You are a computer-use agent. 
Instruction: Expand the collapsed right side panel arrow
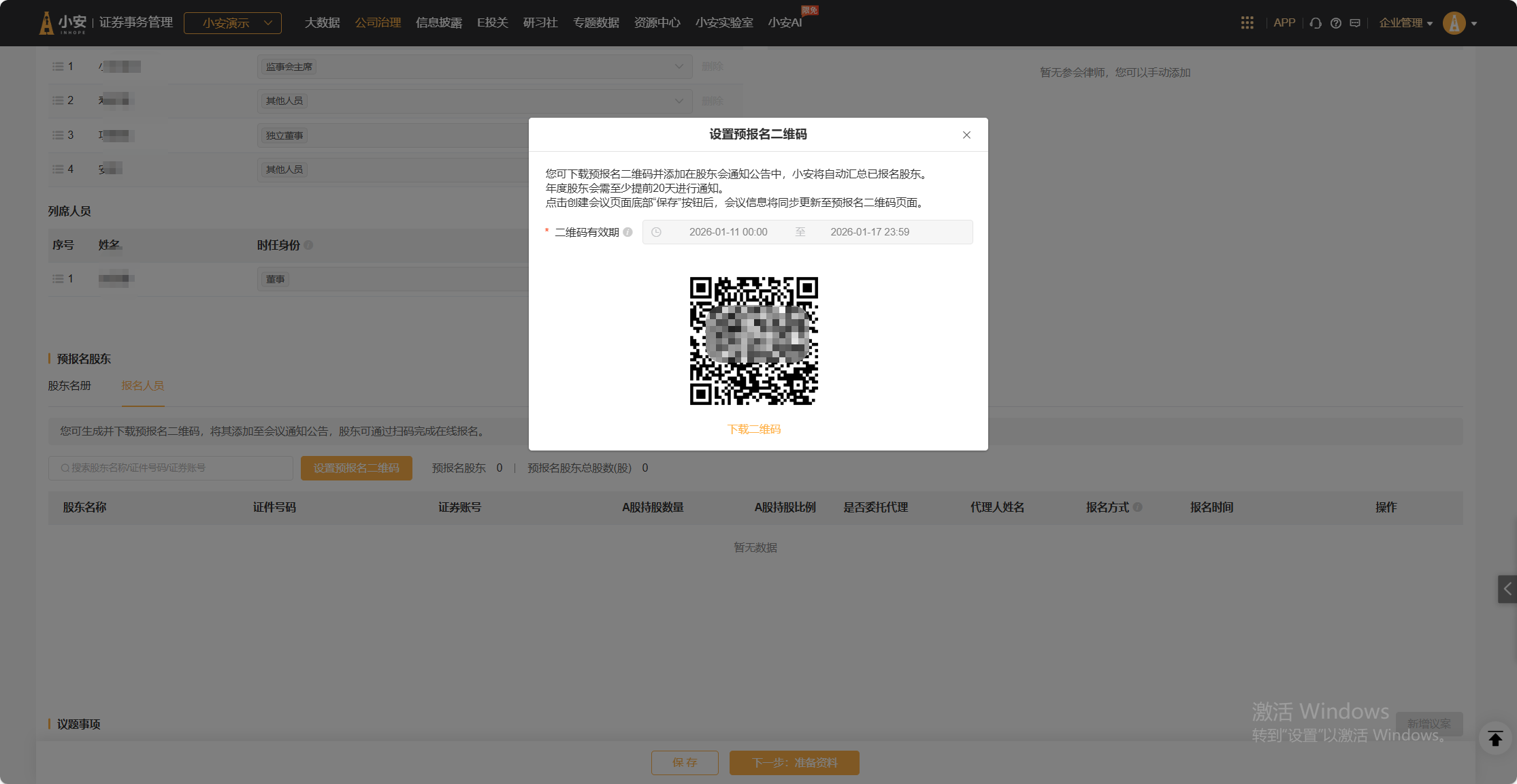point(1507,589)
